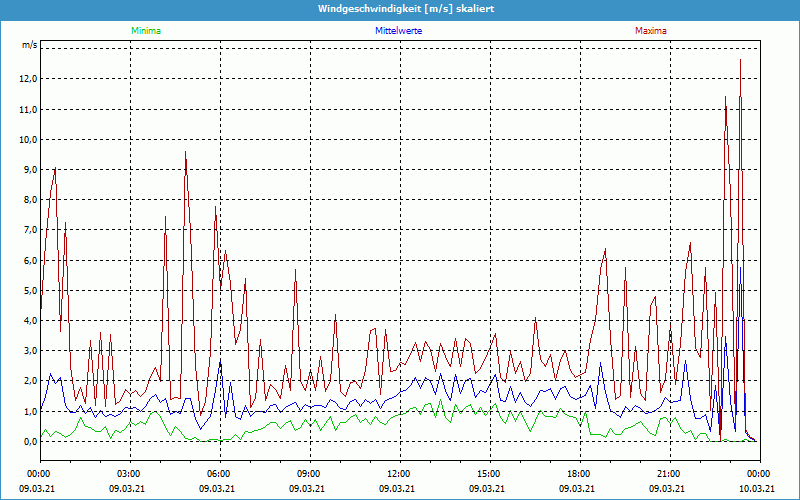
Task: Click the 06:00 time axis label
Action: click(x=219, y=473)
